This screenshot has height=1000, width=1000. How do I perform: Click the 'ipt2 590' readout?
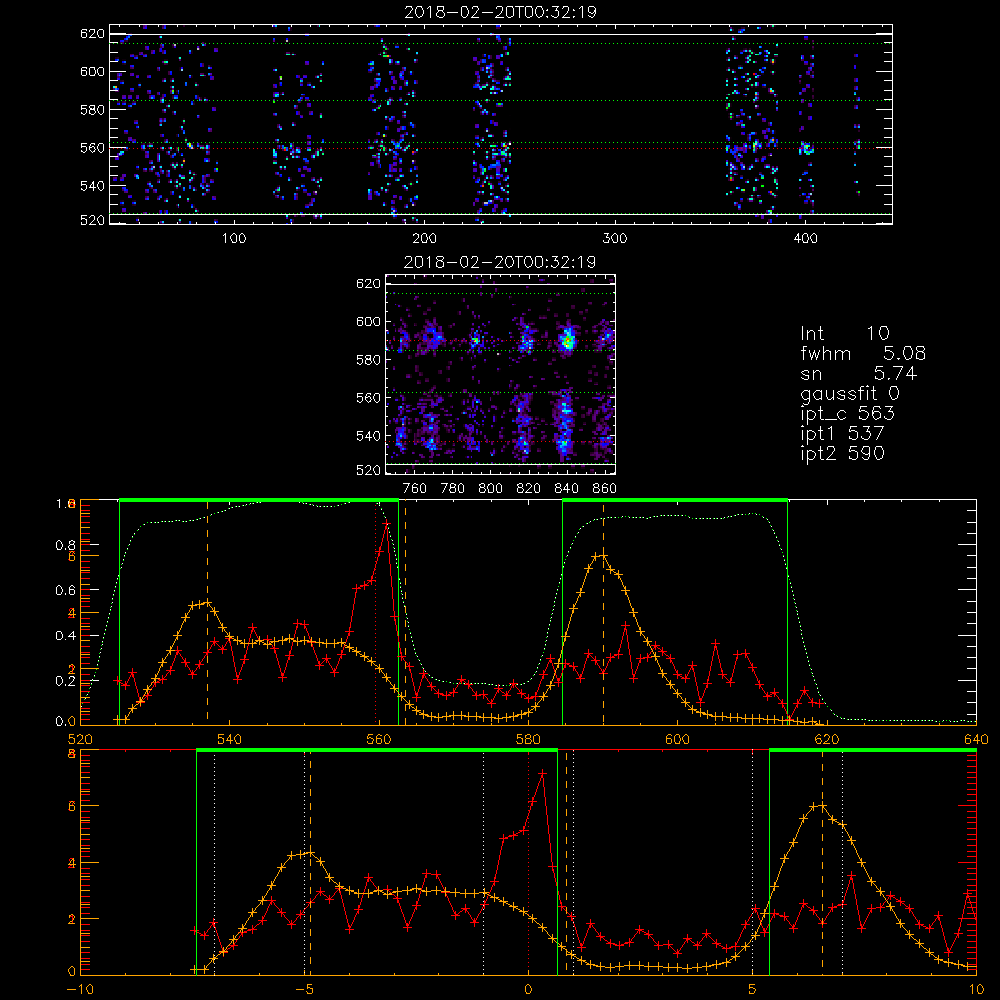coord(842,453)
